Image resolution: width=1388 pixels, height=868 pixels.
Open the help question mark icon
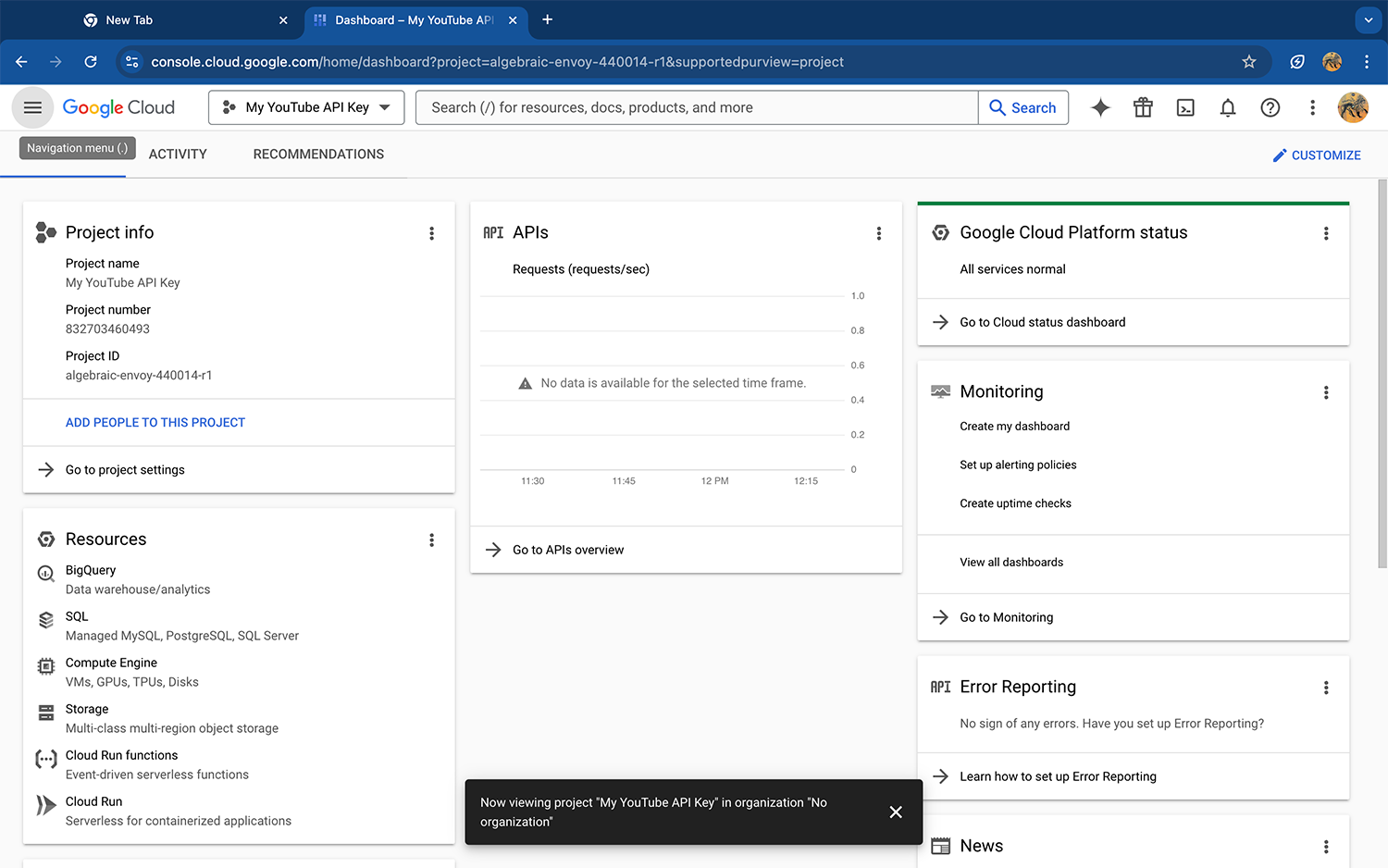(1270, 107)
